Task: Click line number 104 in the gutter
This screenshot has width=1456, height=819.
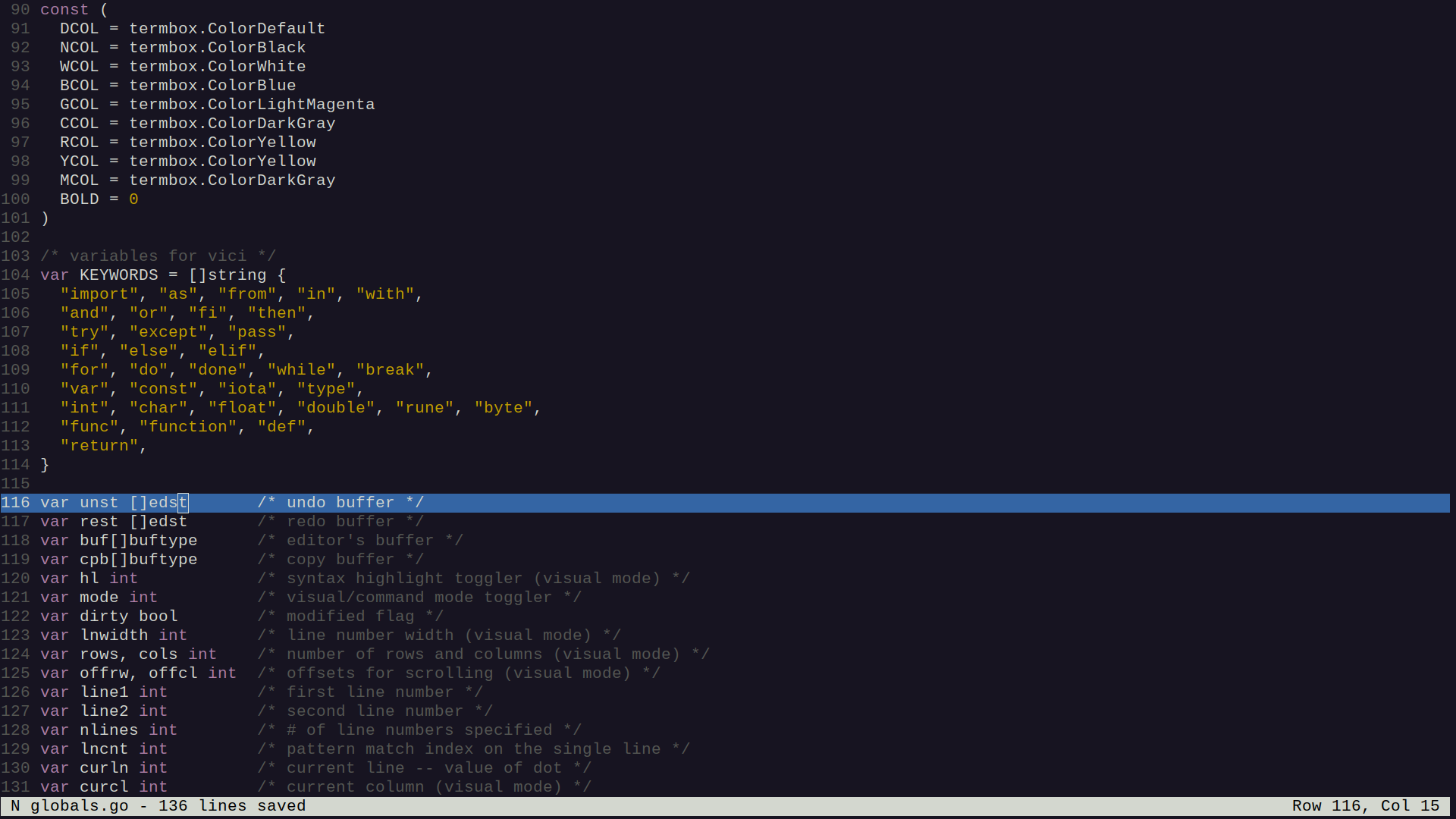Action: click(x=15, y=275)
